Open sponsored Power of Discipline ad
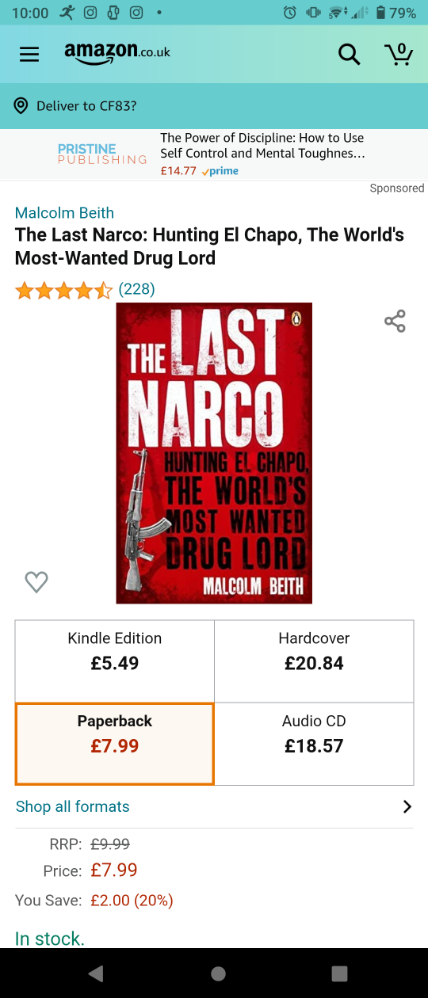Viewport: 428px width, 998px height. [x=214, y=155]
